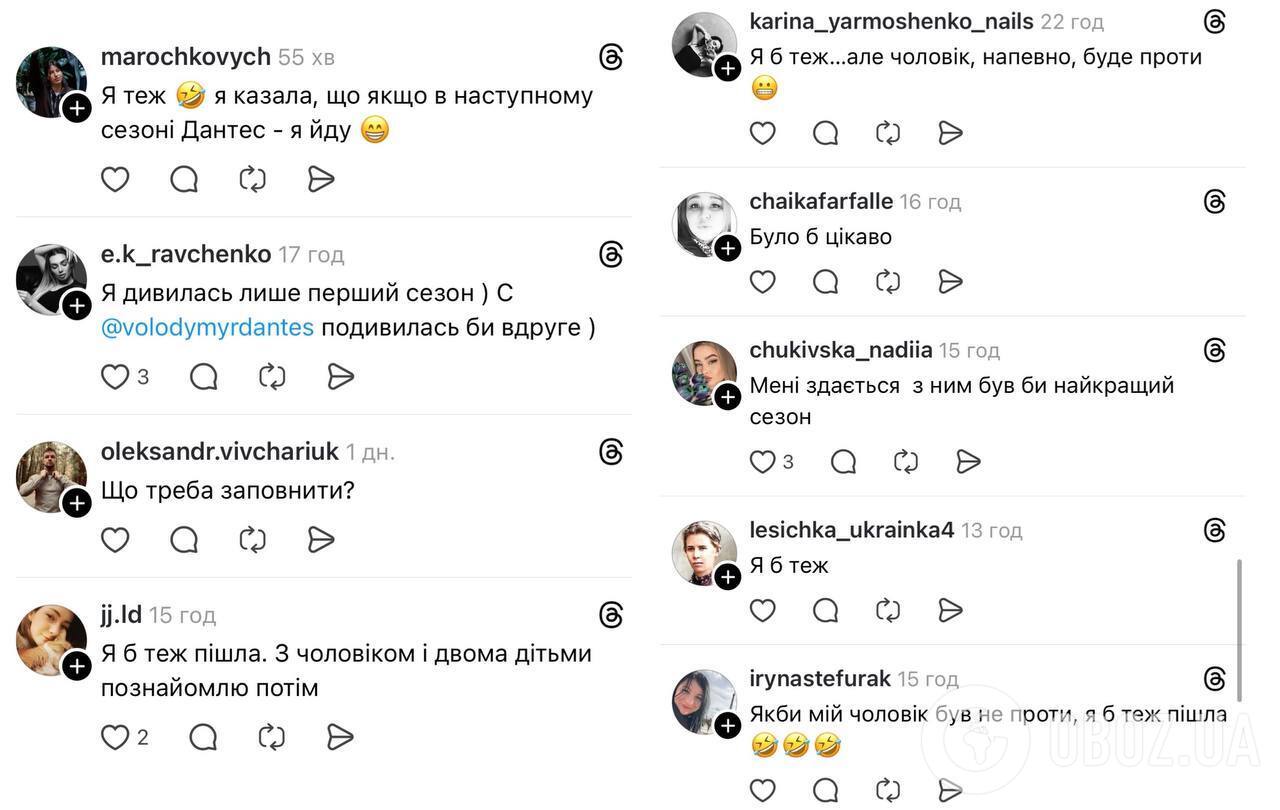Open karina_yarmoshenko_nails profile
Viewport: 1280px width, 810px height.
coord(891,20)
